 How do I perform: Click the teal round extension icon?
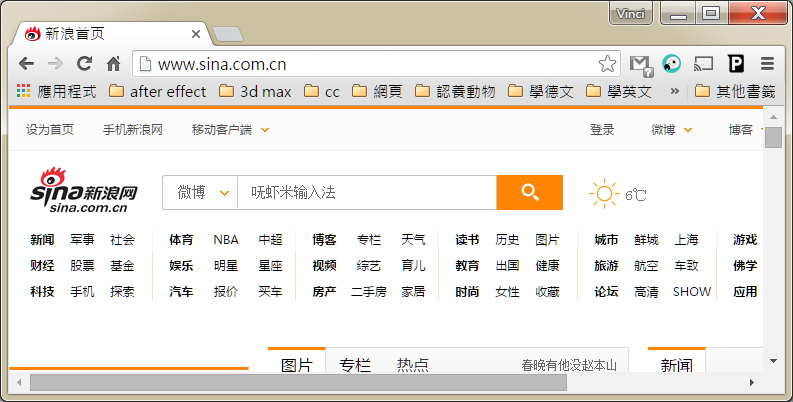click(672, 64)
